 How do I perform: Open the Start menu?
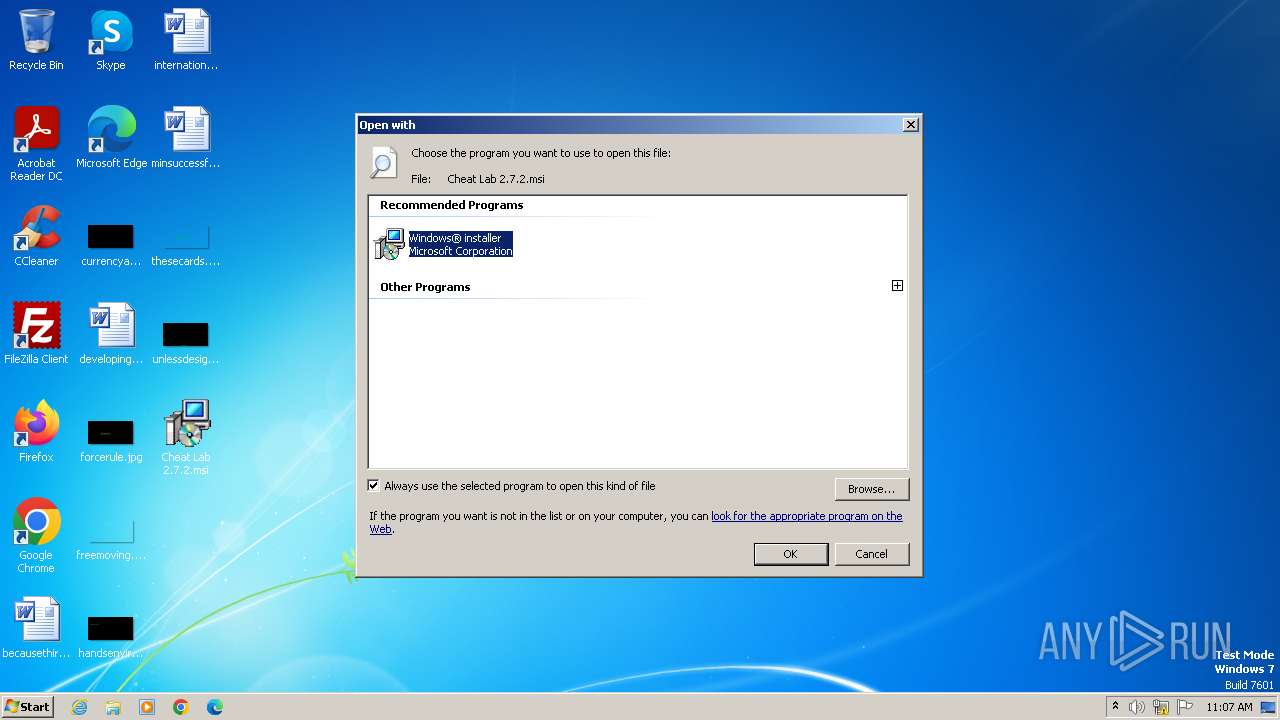click(x=28, y=707)
